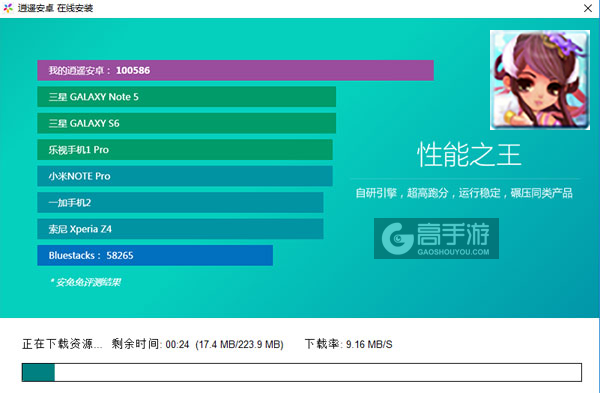Viewport: 600px width, 393px height.
Task: Click the filled part of download progress bar
Action: click(38, 373)
